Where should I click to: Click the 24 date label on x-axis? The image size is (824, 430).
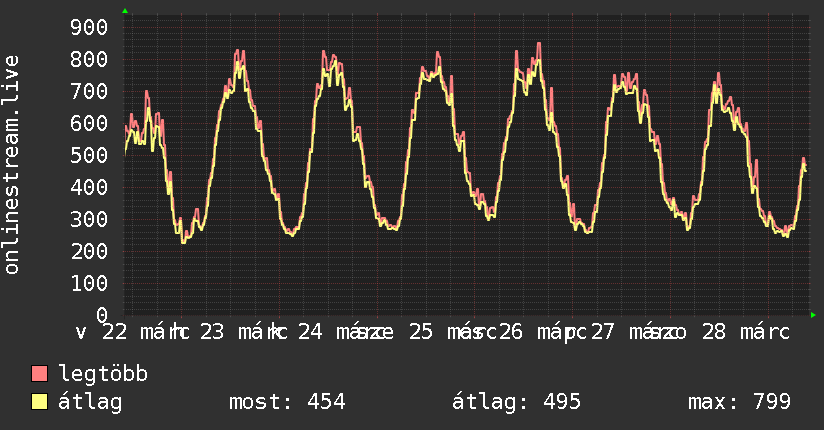coord(310,332)
